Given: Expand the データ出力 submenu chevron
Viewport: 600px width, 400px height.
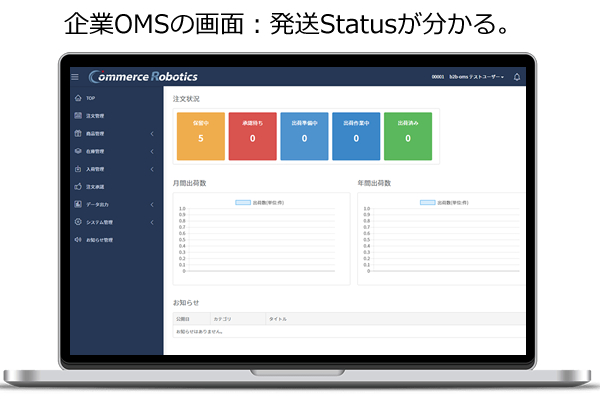Looking at the screenshot, I should click(x=152, y=205).
